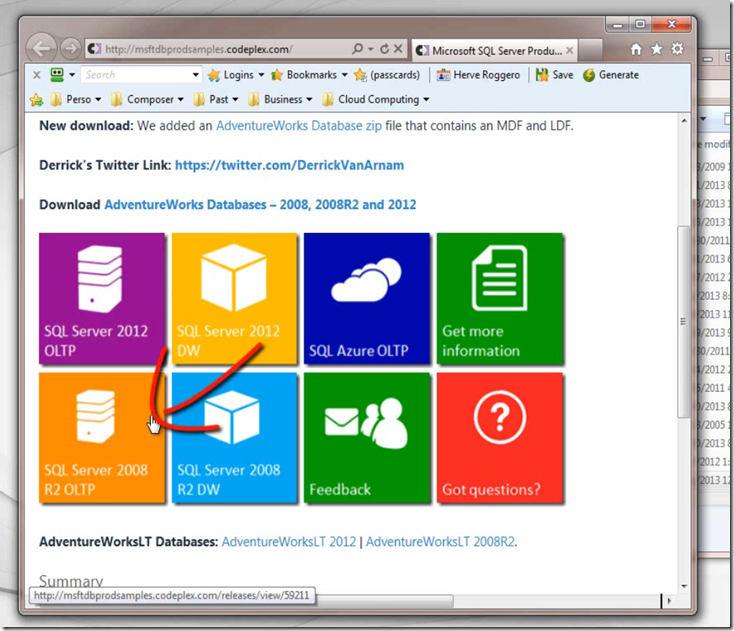Open AdventureWorks Databases 2008, 2008R2 and 2012 link
The height and width of the screenshot is (631, 734).
[x=260, y=205]
